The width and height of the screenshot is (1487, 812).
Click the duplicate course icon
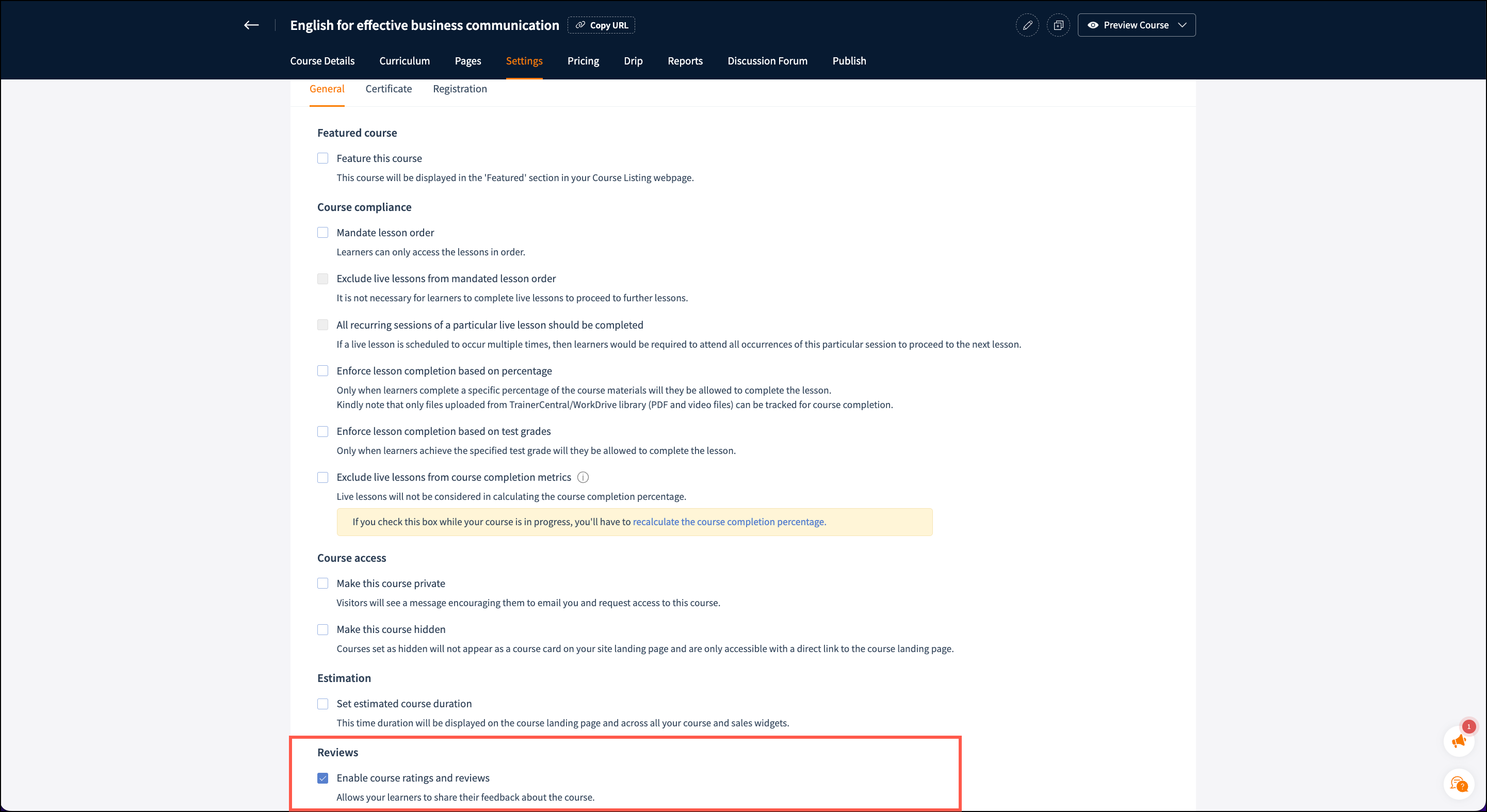click(1058, 25)
